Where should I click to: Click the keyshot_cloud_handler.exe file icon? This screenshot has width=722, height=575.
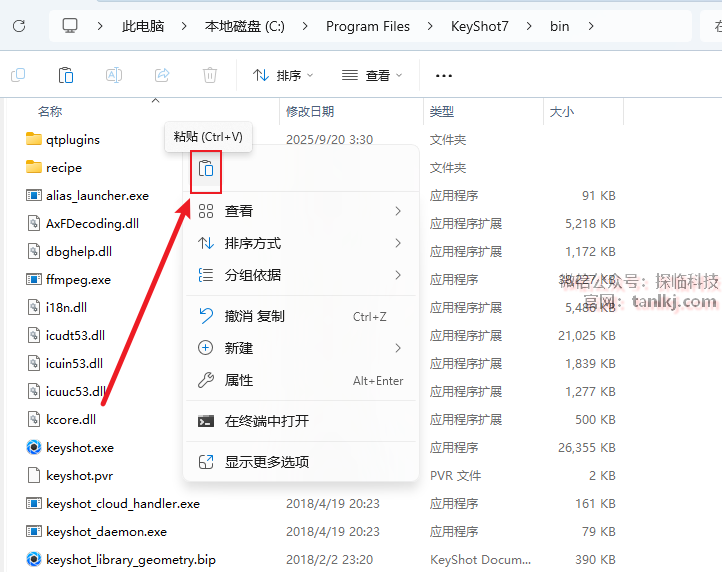[x=34, y=504]
